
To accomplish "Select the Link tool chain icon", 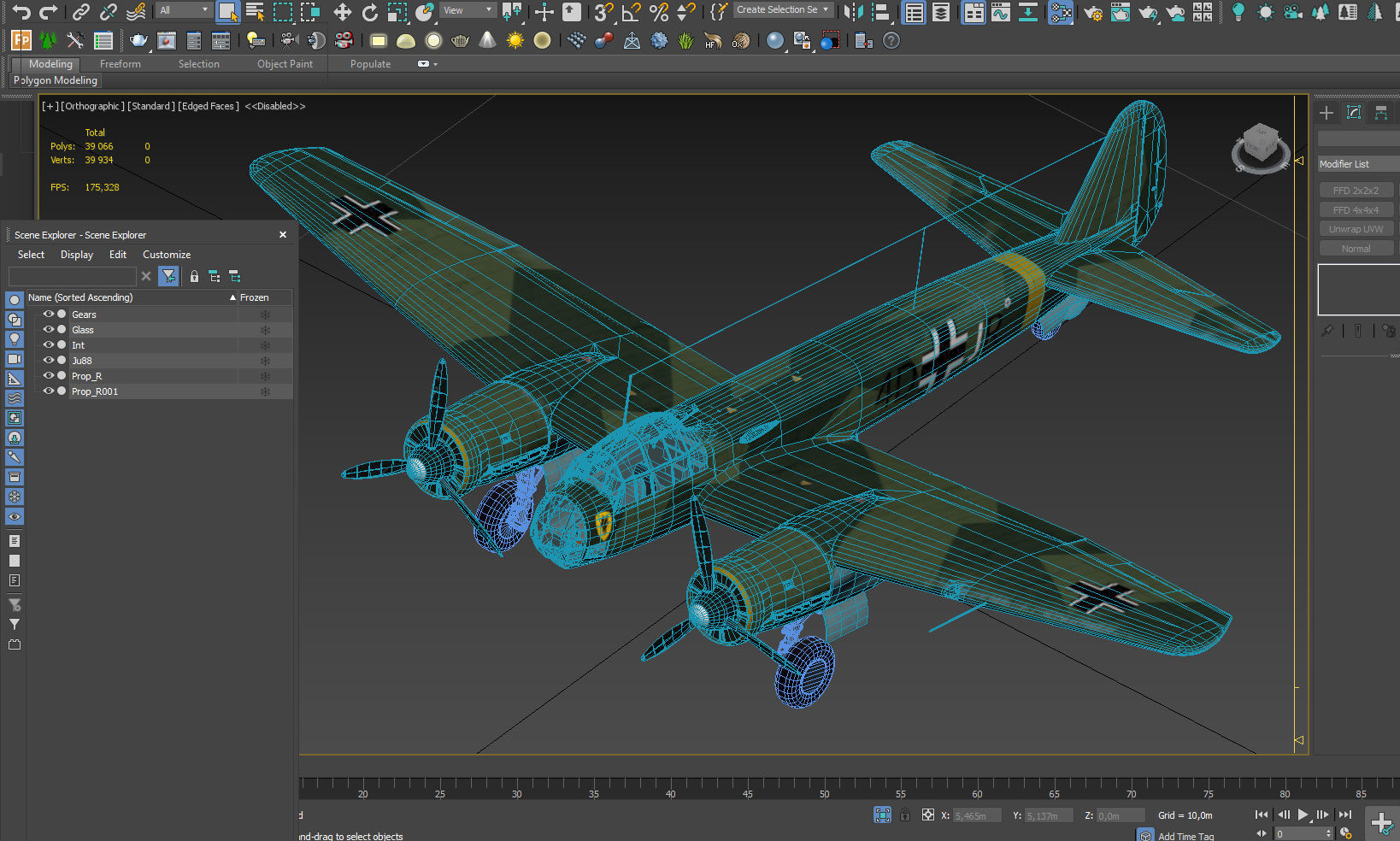I will (x=81, y=11).
